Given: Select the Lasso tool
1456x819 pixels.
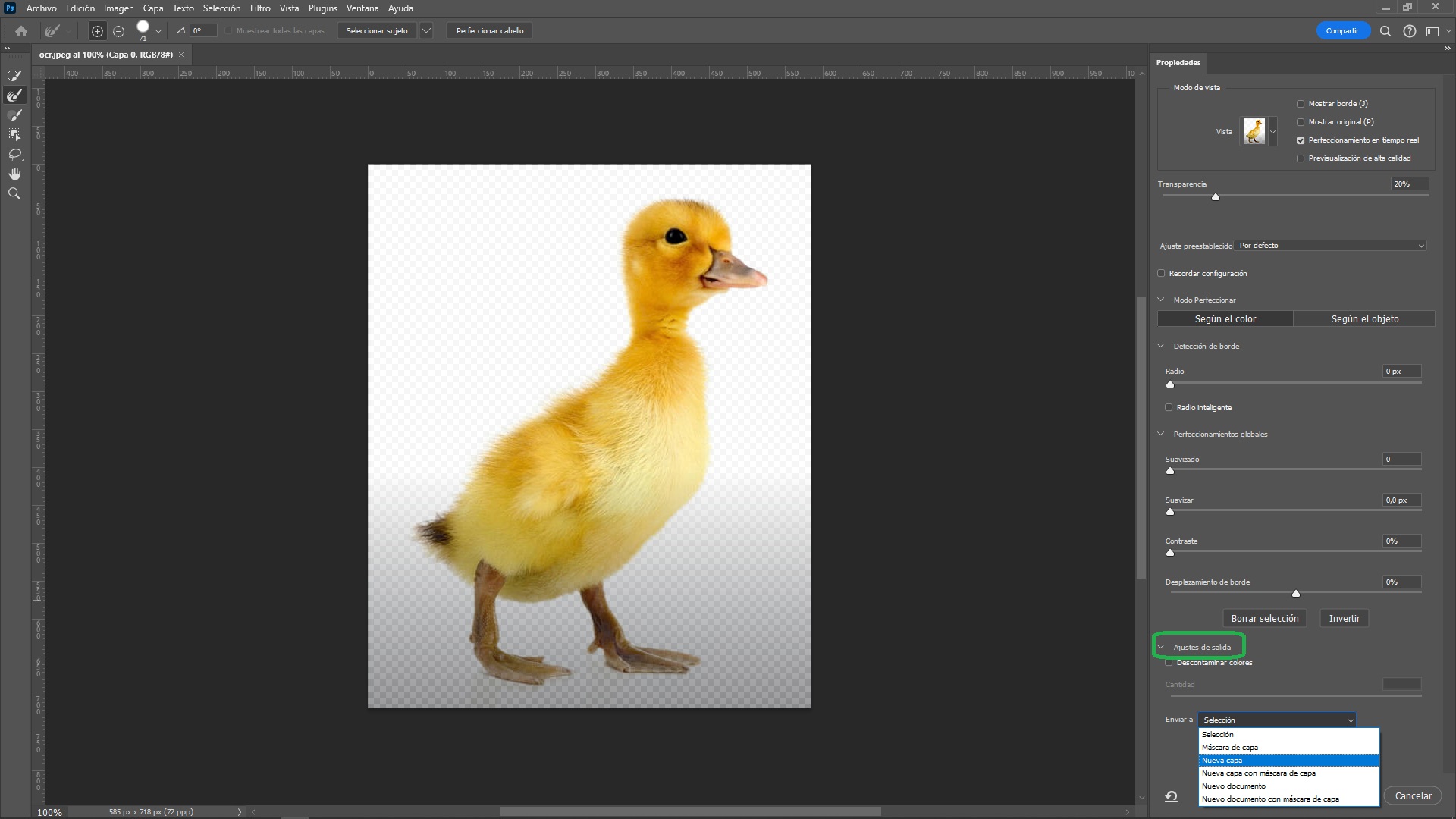Looking at the screenshot, I should pos(14,154).
